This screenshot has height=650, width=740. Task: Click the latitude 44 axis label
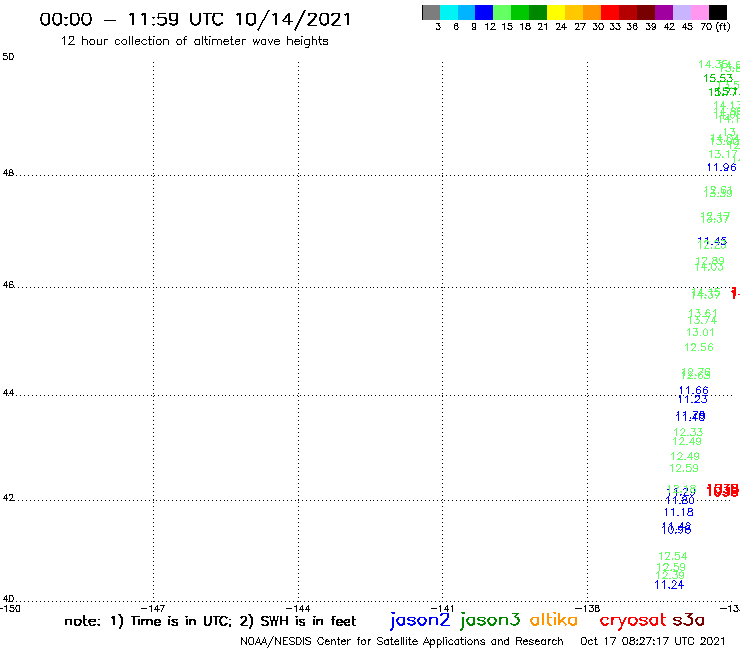8,393
